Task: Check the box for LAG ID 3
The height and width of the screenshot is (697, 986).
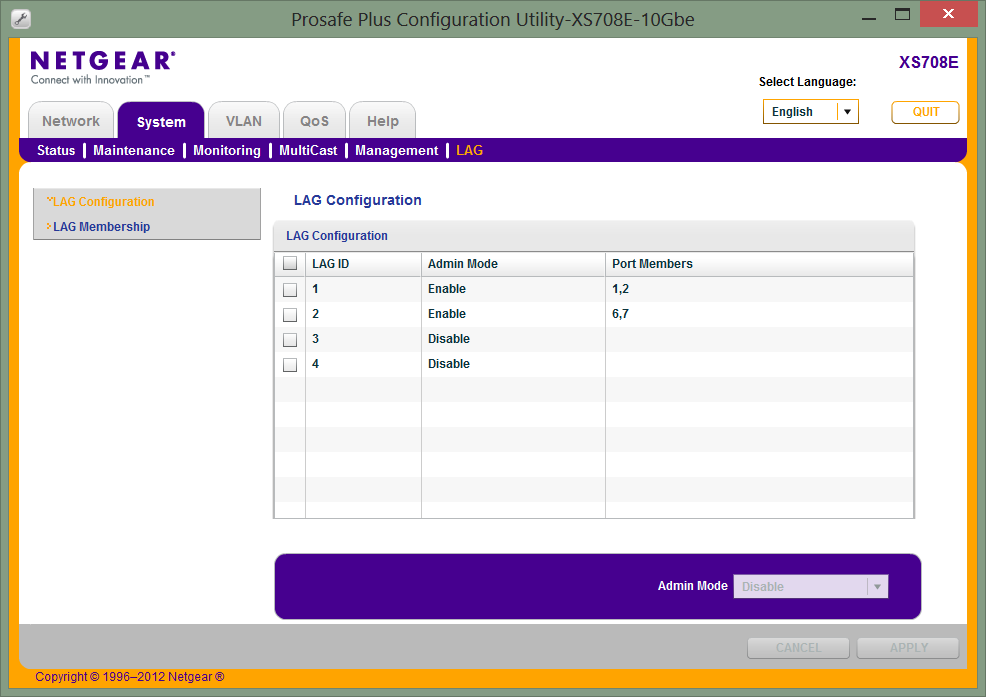Action: (290, 340)
